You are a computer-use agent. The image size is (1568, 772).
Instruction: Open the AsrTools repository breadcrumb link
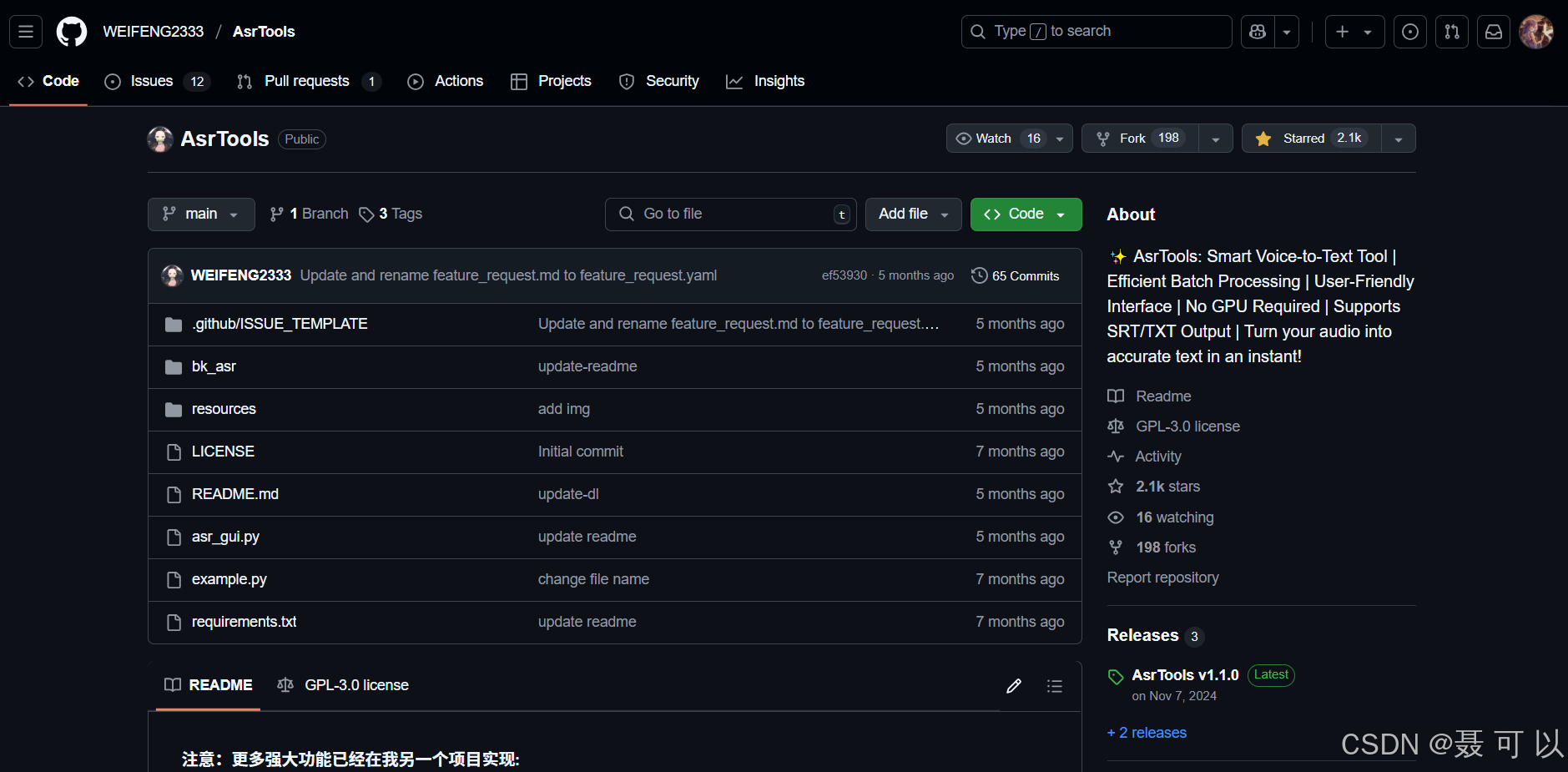(x=264, y=32)
